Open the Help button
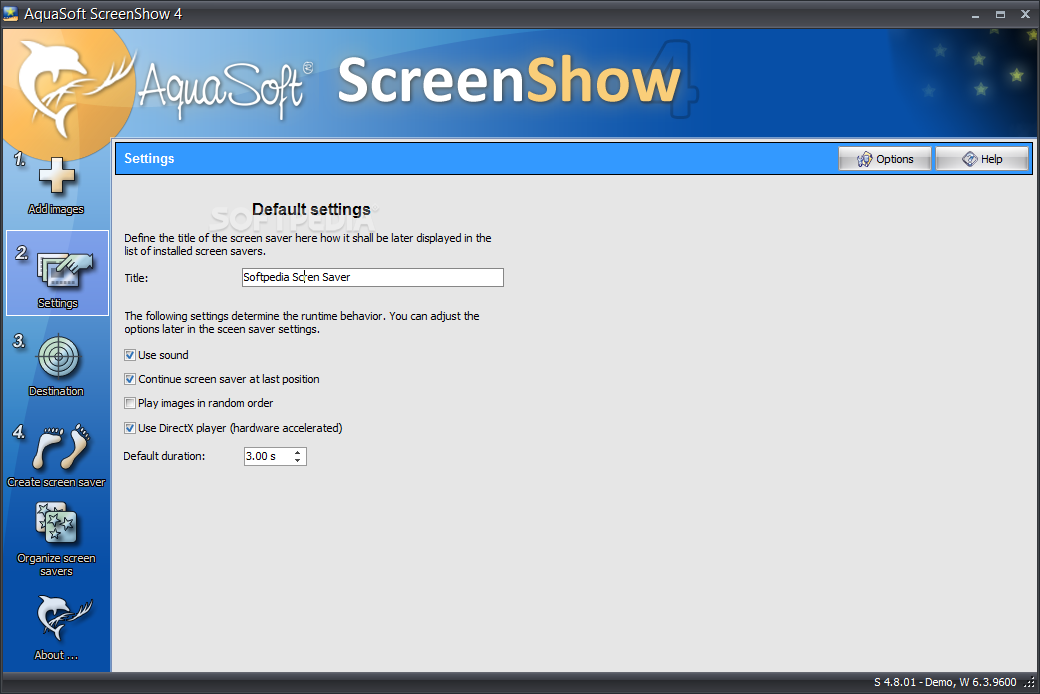This screenshot has width=1040, height=694. pyautogui.click(x=982, y=159)
